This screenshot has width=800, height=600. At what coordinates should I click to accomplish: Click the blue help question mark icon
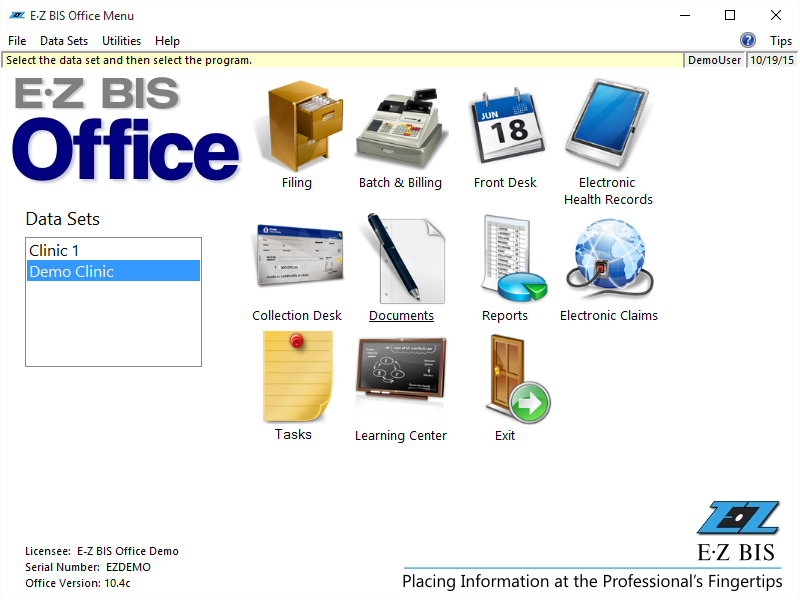click(747, 40)
